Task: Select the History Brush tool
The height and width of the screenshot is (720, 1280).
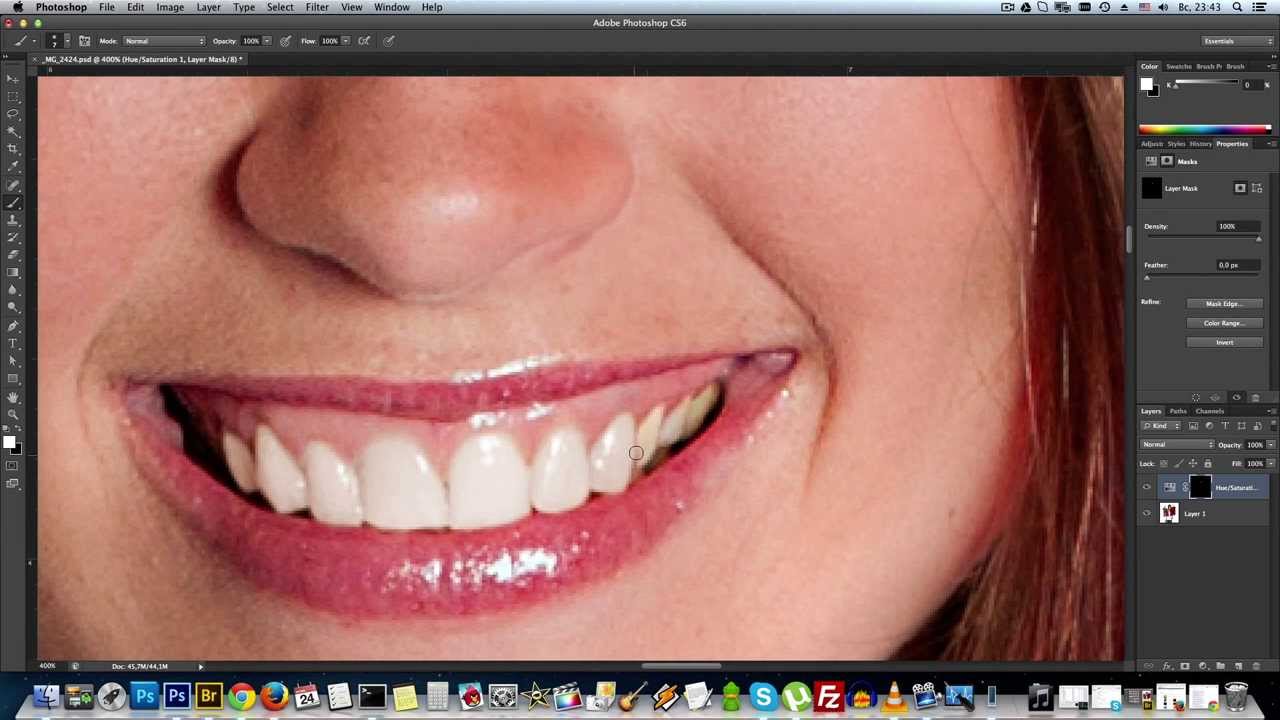Action: pos(13,237)
